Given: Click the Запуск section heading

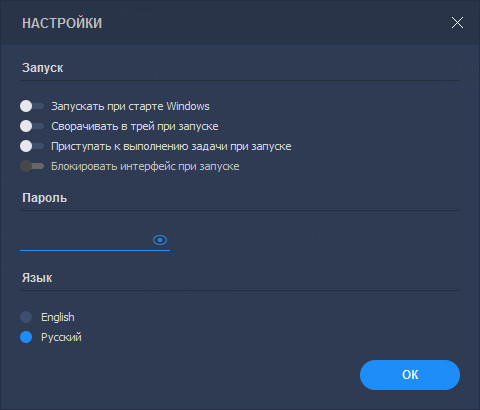Looking at the screenshot, I should (43, 68).
